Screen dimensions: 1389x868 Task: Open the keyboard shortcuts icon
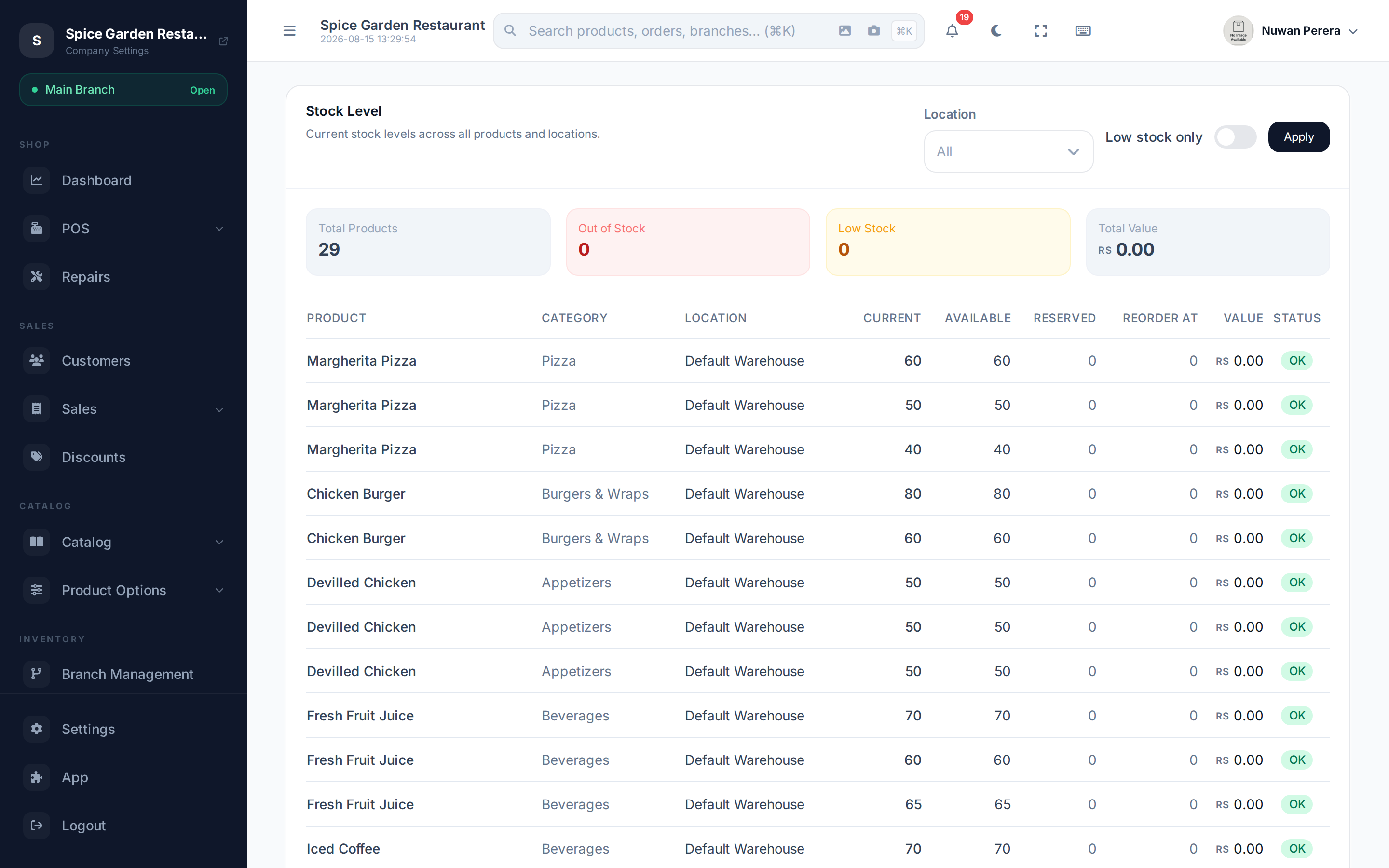click(x=1082, y=30)
